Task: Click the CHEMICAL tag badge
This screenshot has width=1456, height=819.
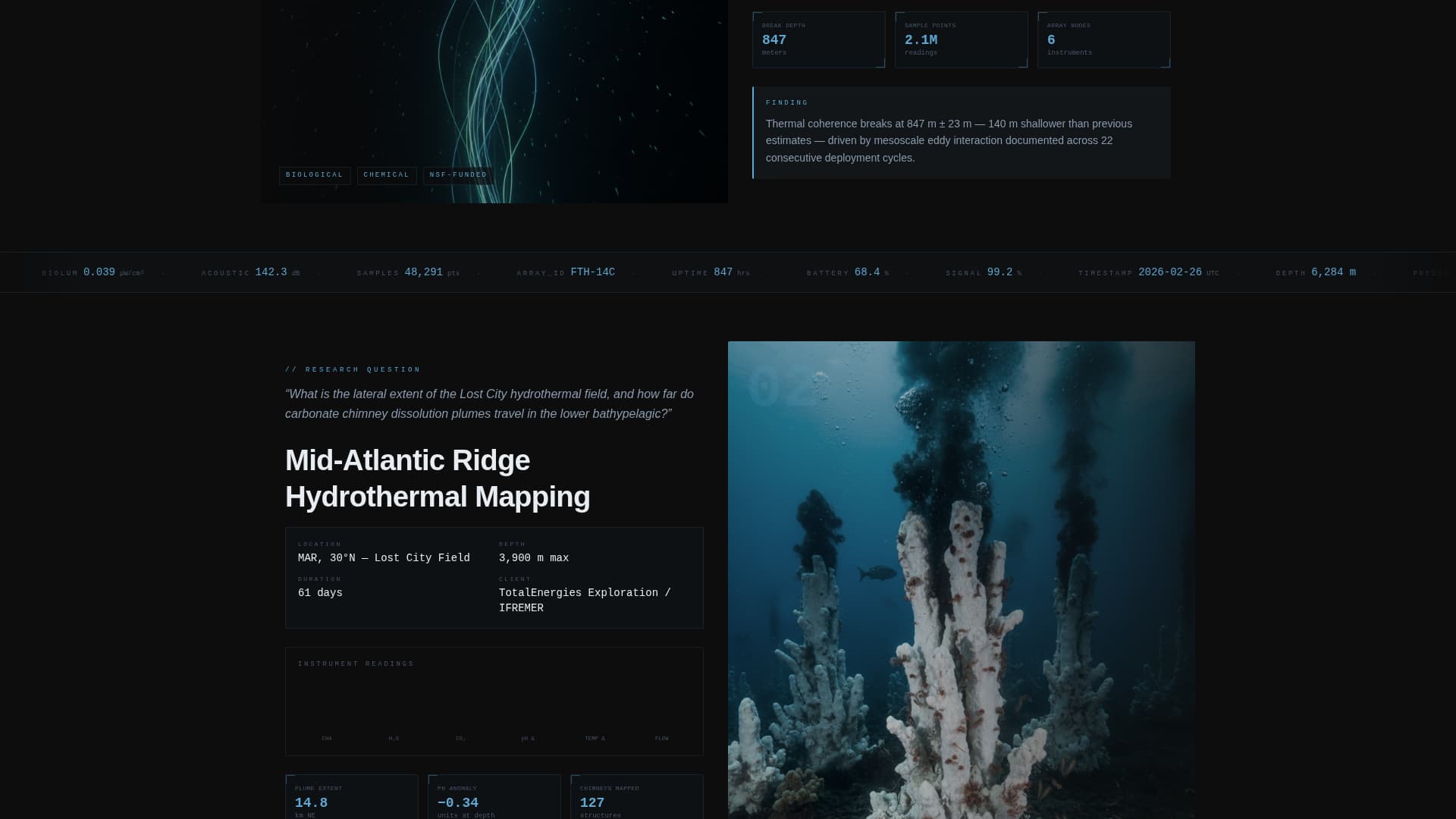Action: coord(386,175)
